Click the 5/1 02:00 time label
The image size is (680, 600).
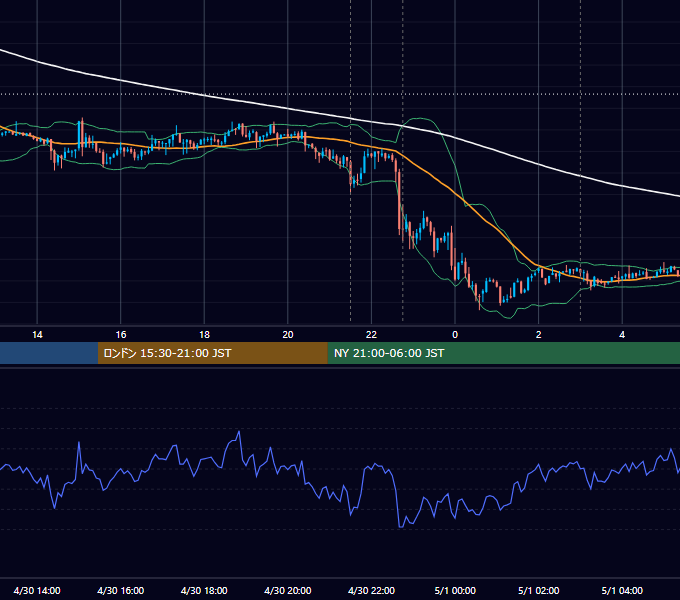pos(539,590)
